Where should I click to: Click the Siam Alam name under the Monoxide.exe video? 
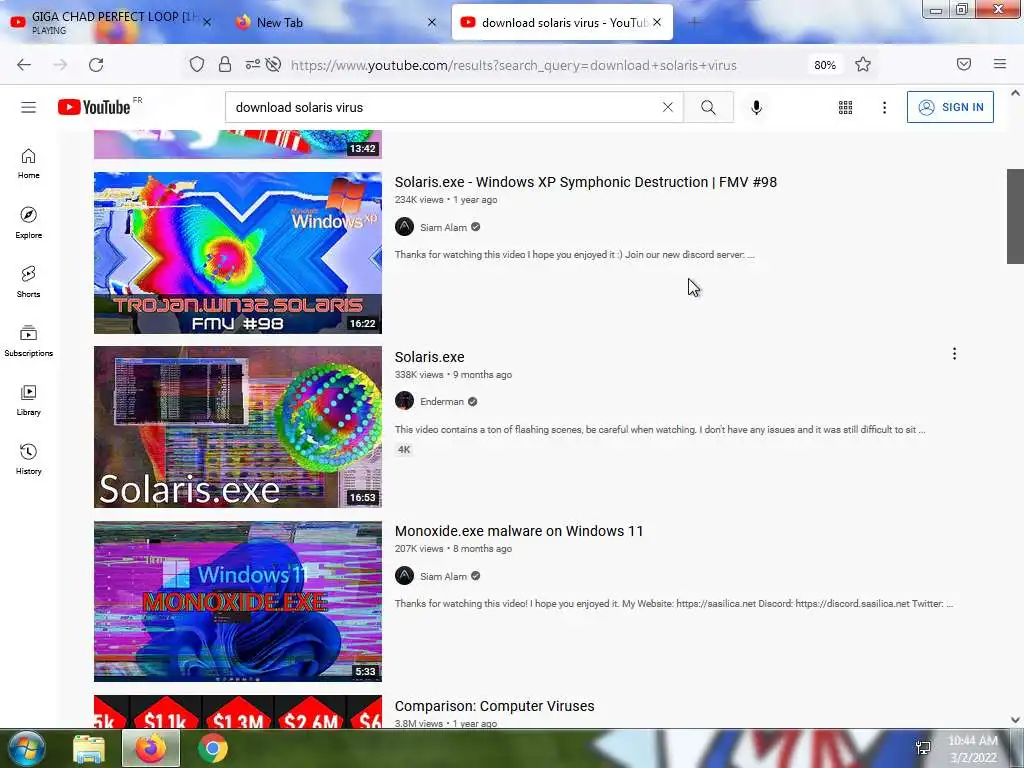pos(443,576)
